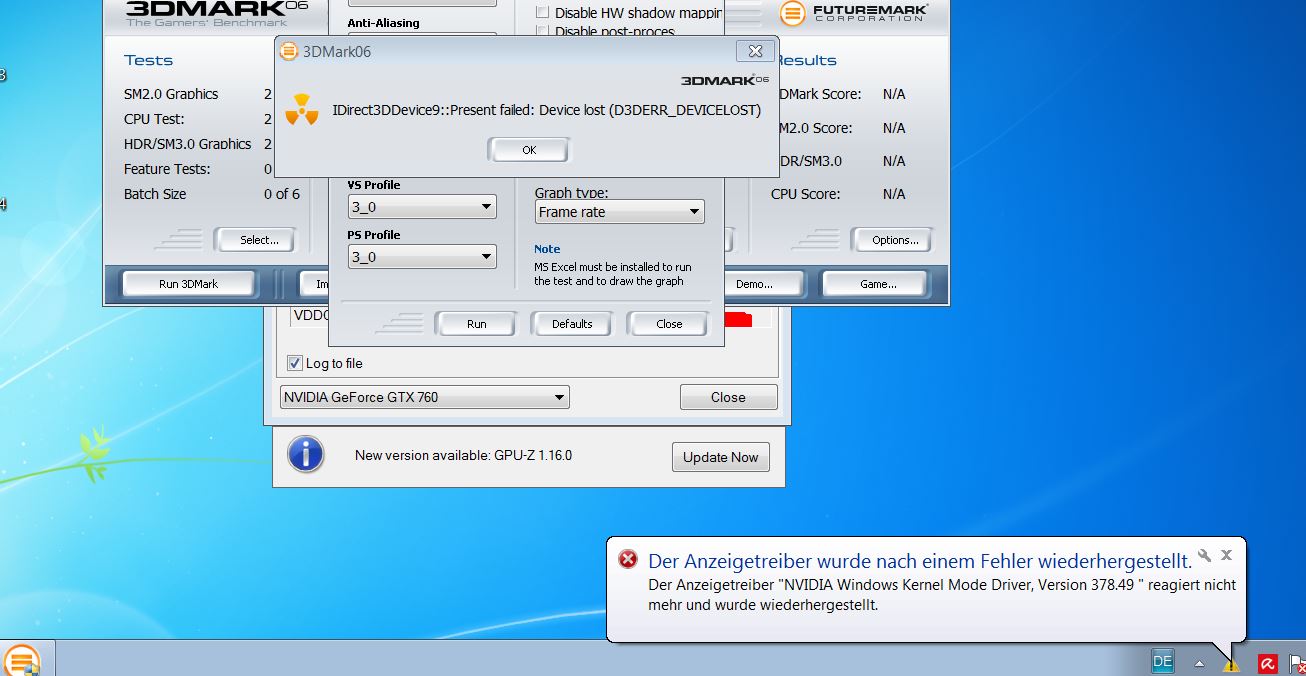
Task: Click the 'CPU Score:' result label
Action: pyautogui.click(x=806, y=194)
